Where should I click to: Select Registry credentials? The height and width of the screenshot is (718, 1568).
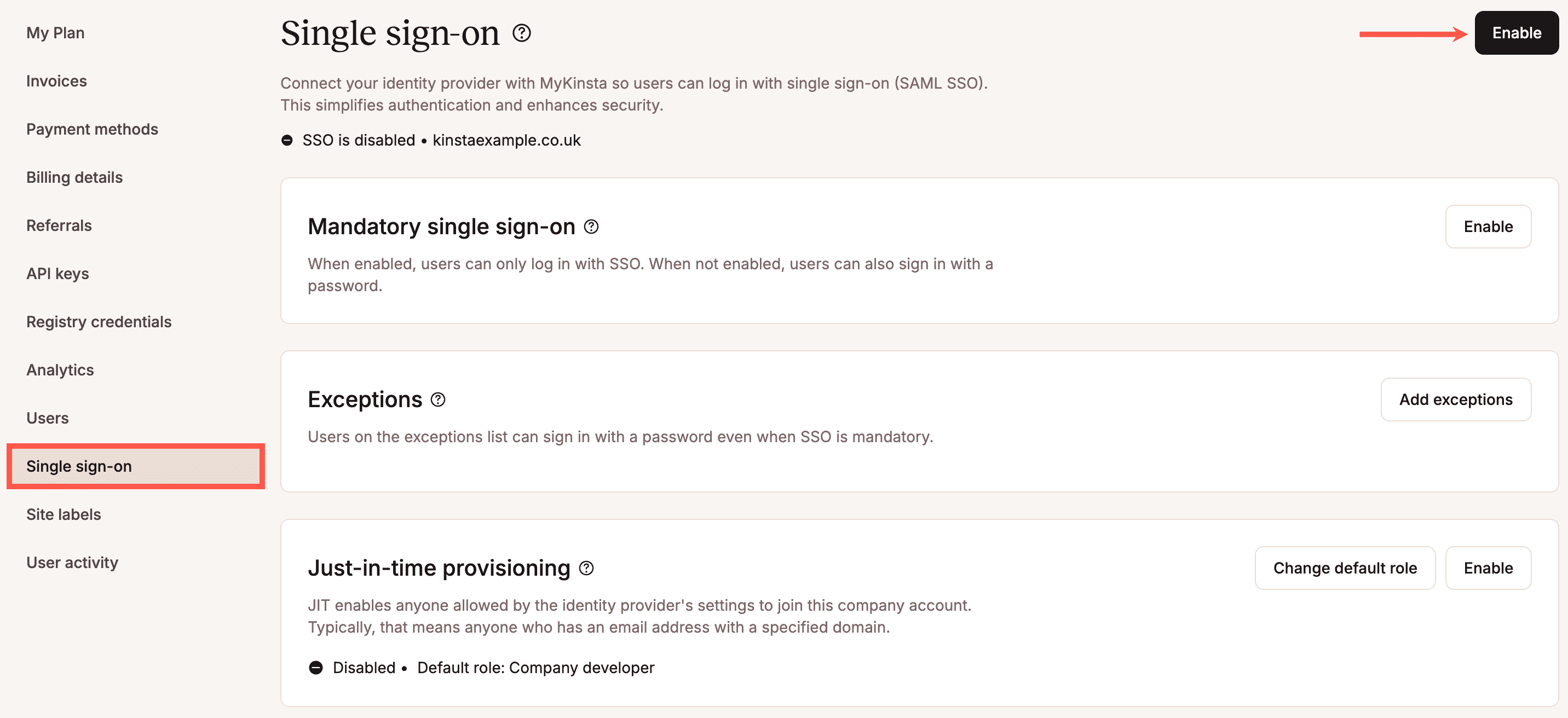coord(99,321)
